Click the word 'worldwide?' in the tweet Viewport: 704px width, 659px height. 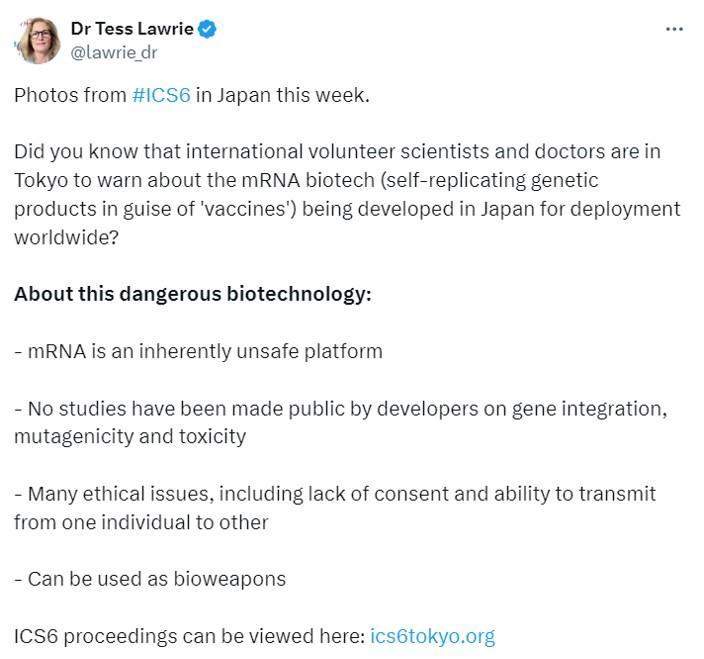click(57, 238)
